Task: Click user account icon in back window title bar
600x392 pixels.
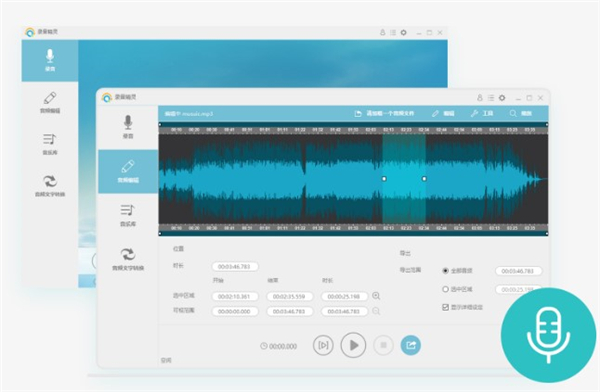Action: (x=382, y=33)
